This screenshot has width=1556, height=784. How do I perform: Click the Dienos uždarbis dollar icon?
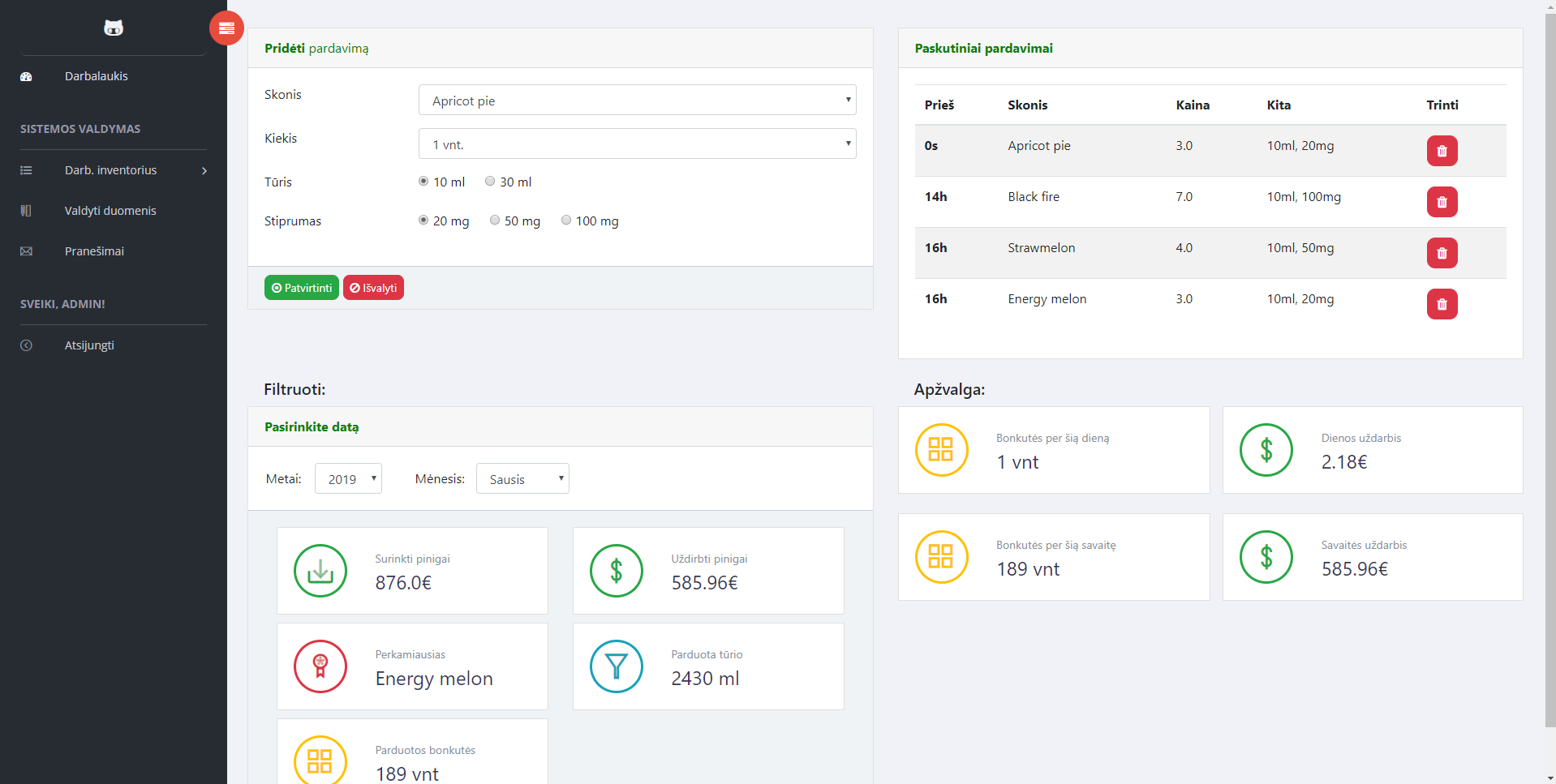point(1266,450)
